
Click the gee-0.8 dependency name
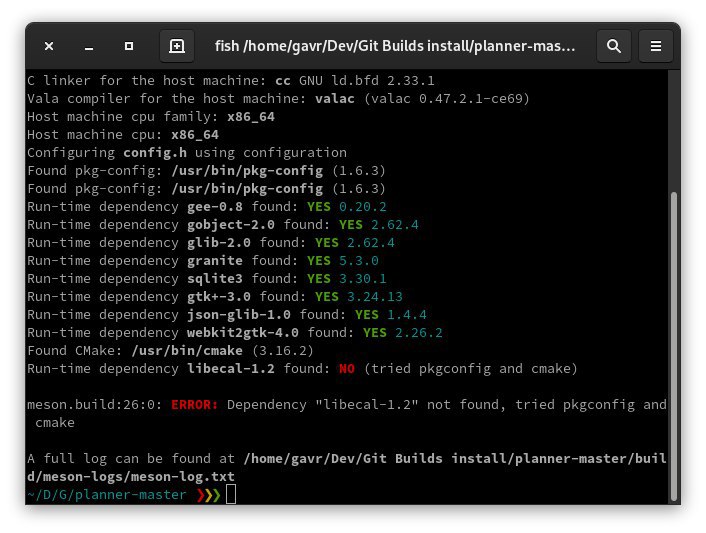click(215, 207)
